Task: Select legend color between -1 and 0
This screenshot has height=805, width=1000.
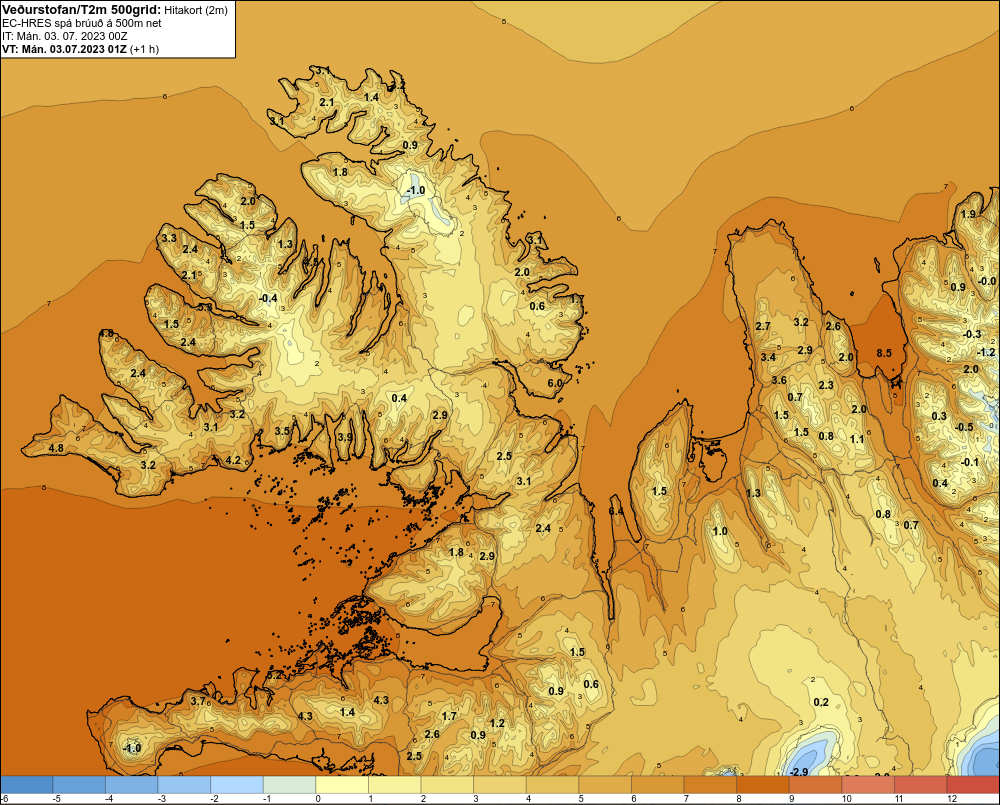Action: [290, 785]
